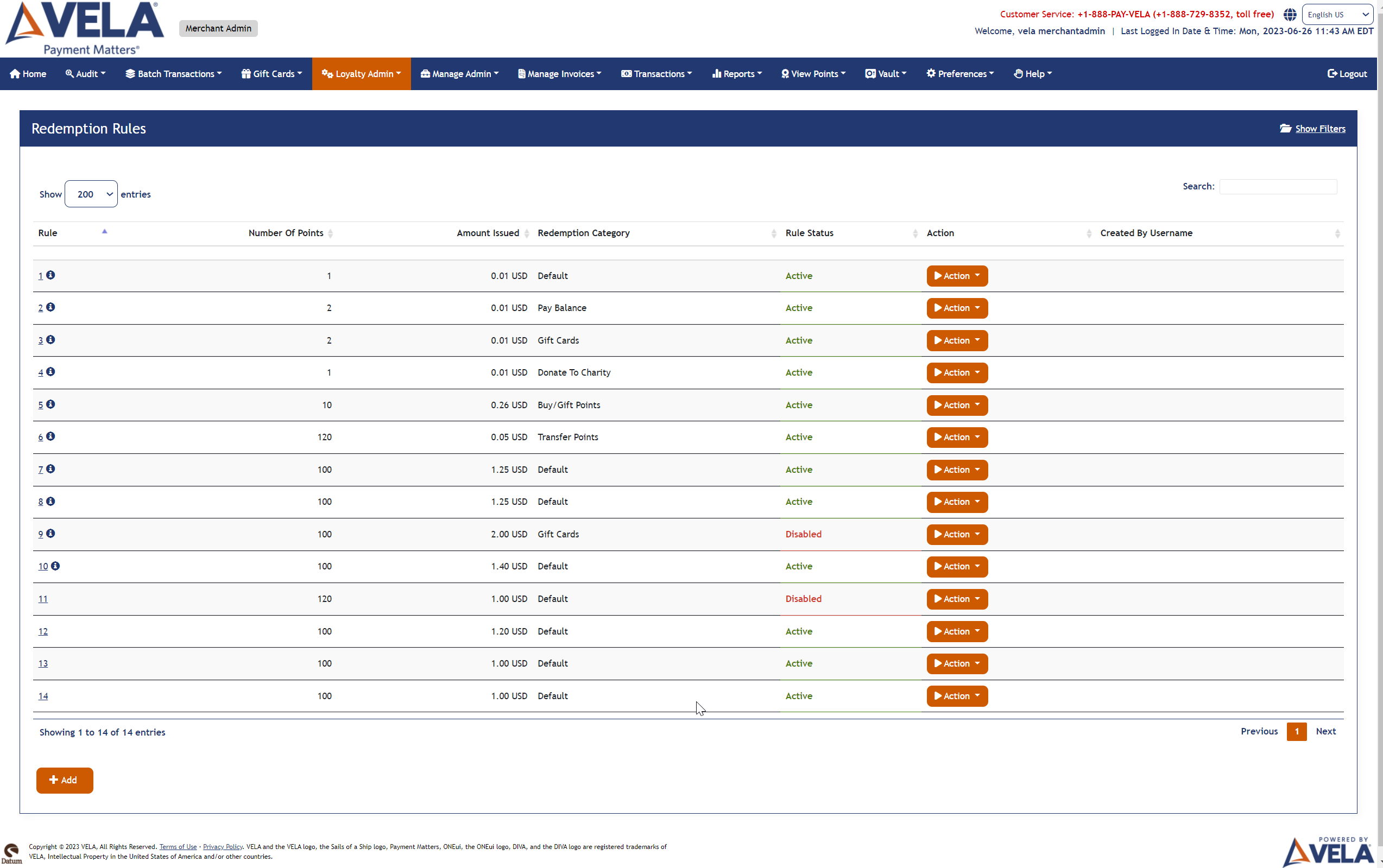Click the info icon next to rule 9
The image size is (1383, 868).
pos(50,533)
